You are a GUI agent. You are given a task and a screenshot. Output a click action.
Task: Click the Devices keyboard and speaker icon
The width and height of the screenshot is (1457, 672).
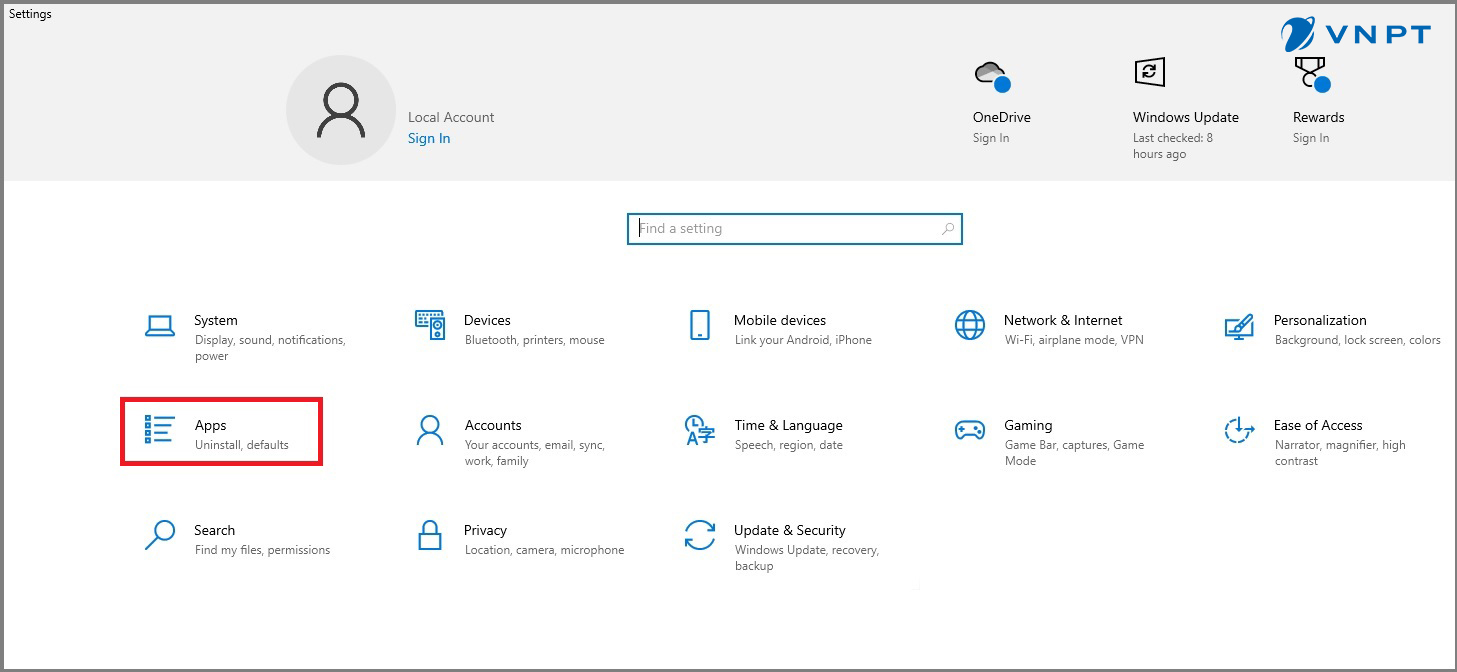(430, 325)
